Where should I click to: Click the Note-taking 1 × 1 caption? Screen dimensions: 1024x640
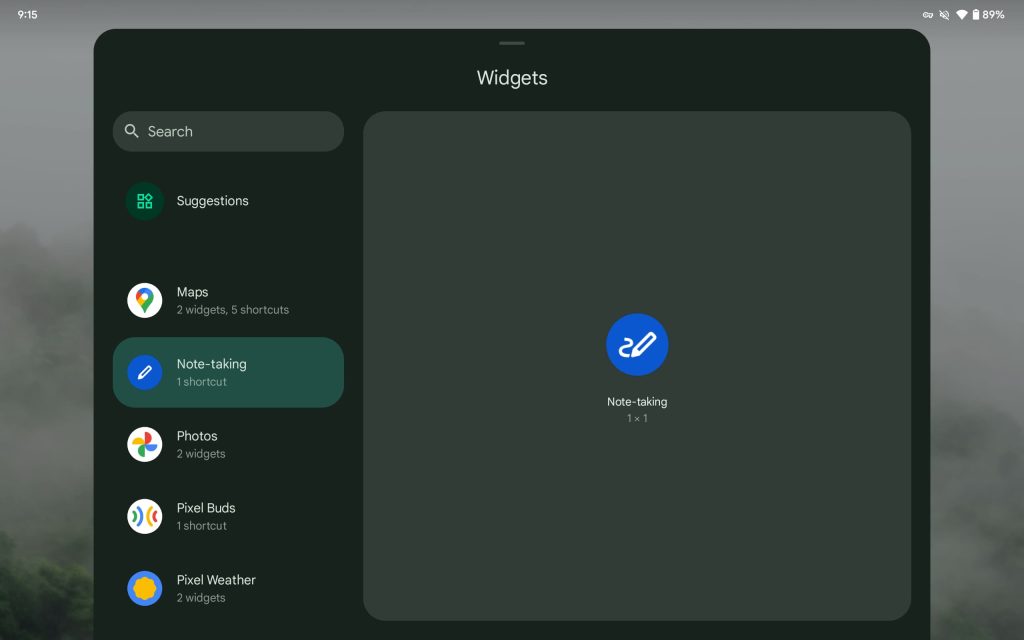[x=637, y=410]
